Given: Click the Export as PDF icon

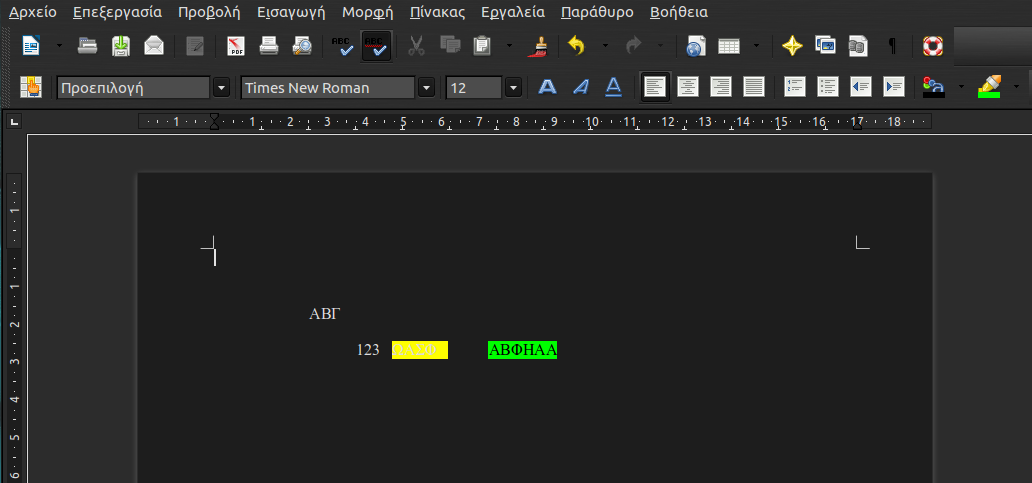Looking at the screenshot, I should click(235, 46).
